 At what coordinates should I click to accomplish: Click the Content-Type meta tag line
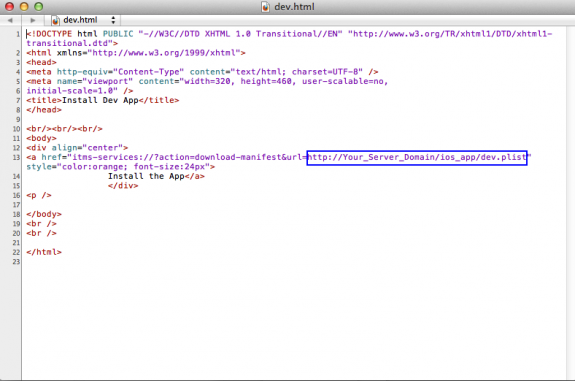[202, 72]
